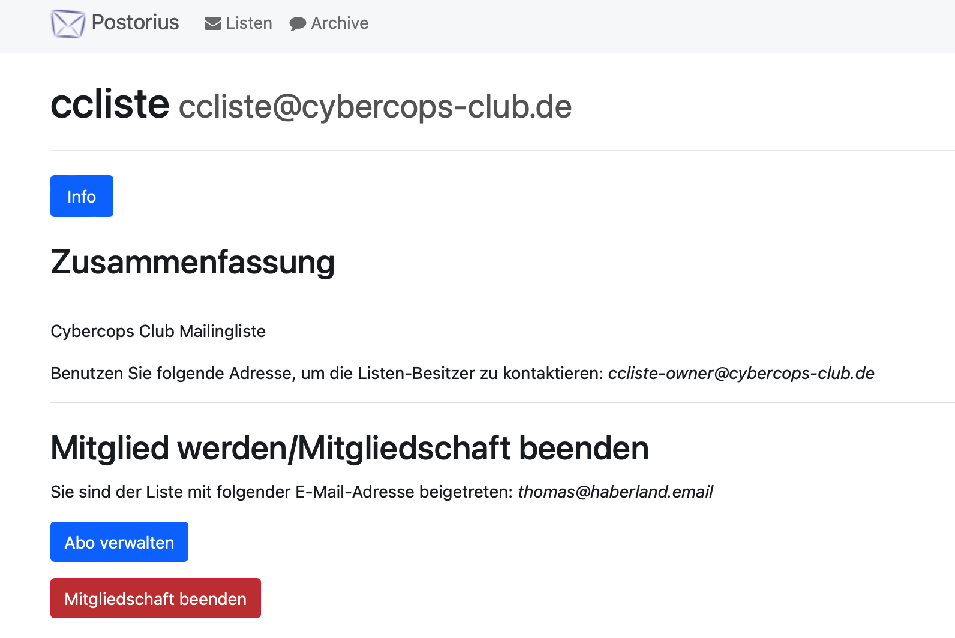Click the "Sie sind der Liste" sentence
Screen dimensions: 955x638
point(282,492)
